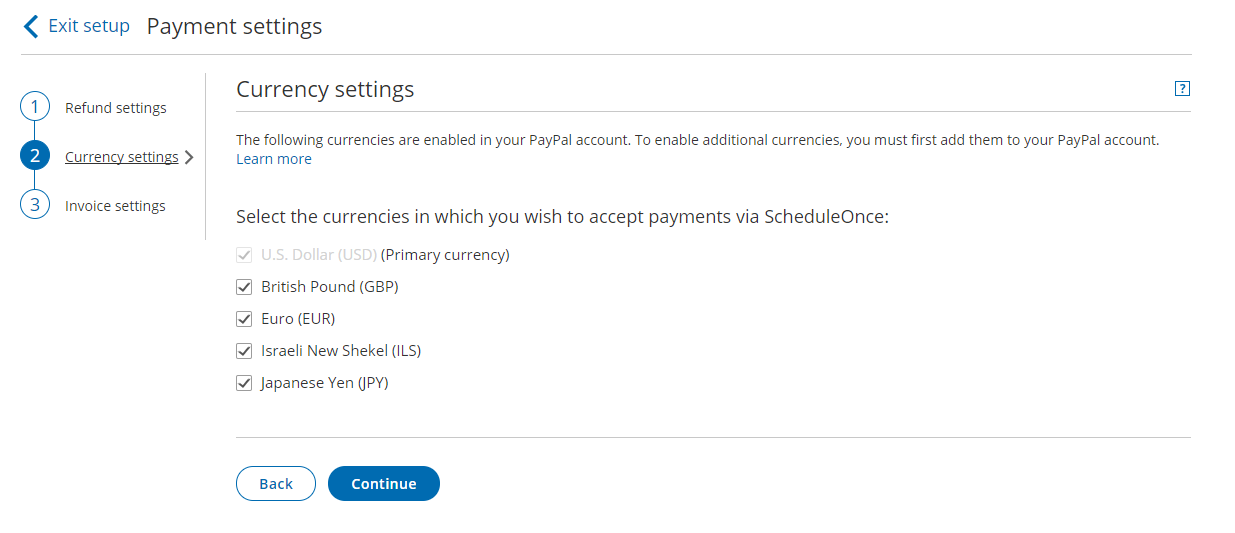This screenshot has height=533, width=1235.
Task: Uncheck the British Pound (GBP) checkbox
Action: (244, 287)
